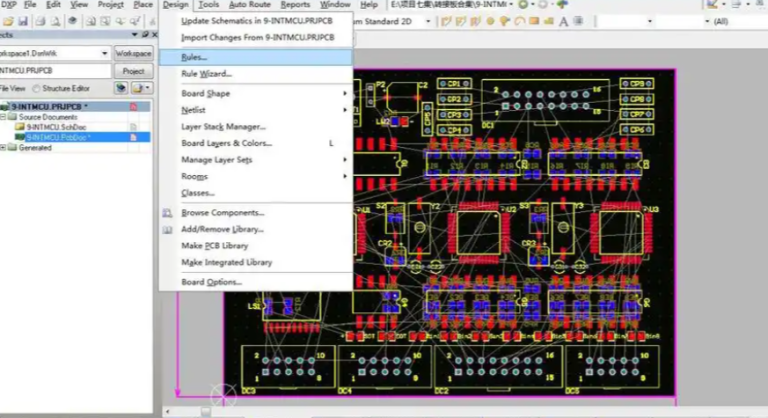
Task: Select the Place Via icon
Action: click(x=504, y=21)
